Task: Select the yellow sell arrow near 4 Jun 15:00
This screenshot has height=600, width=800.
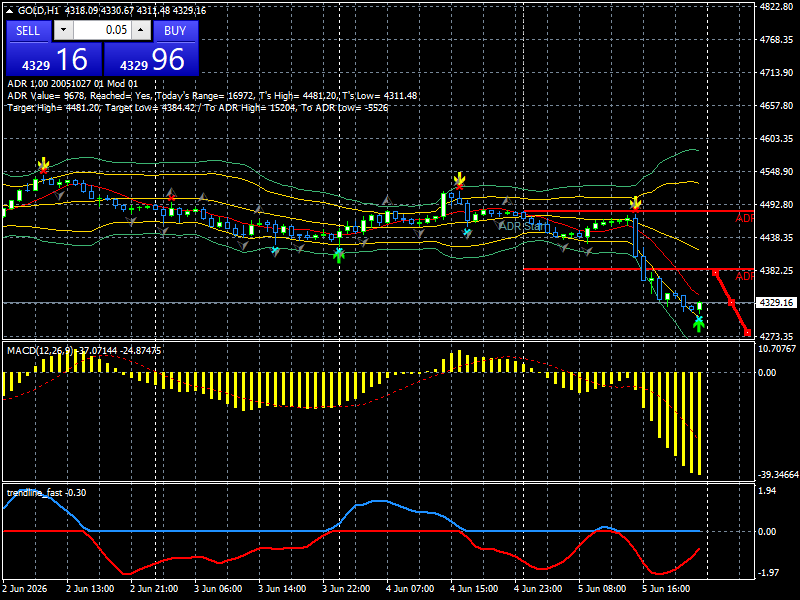Action: [460, 178]
